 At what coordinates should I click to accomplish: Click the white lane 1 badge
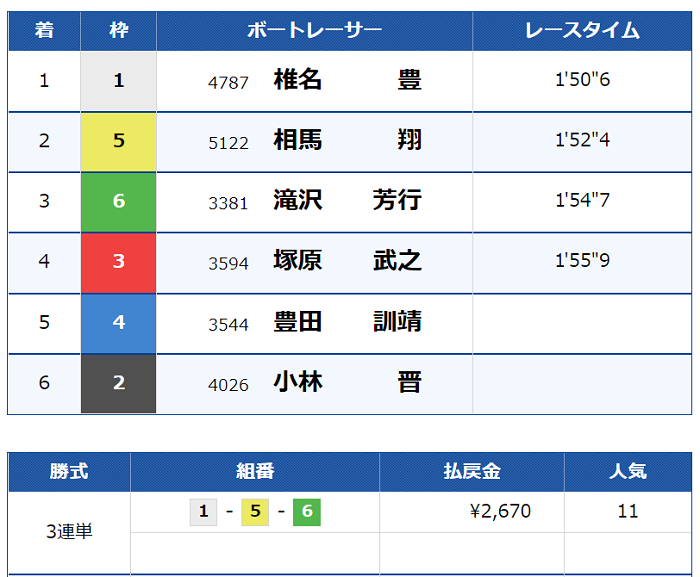(118, 81)
